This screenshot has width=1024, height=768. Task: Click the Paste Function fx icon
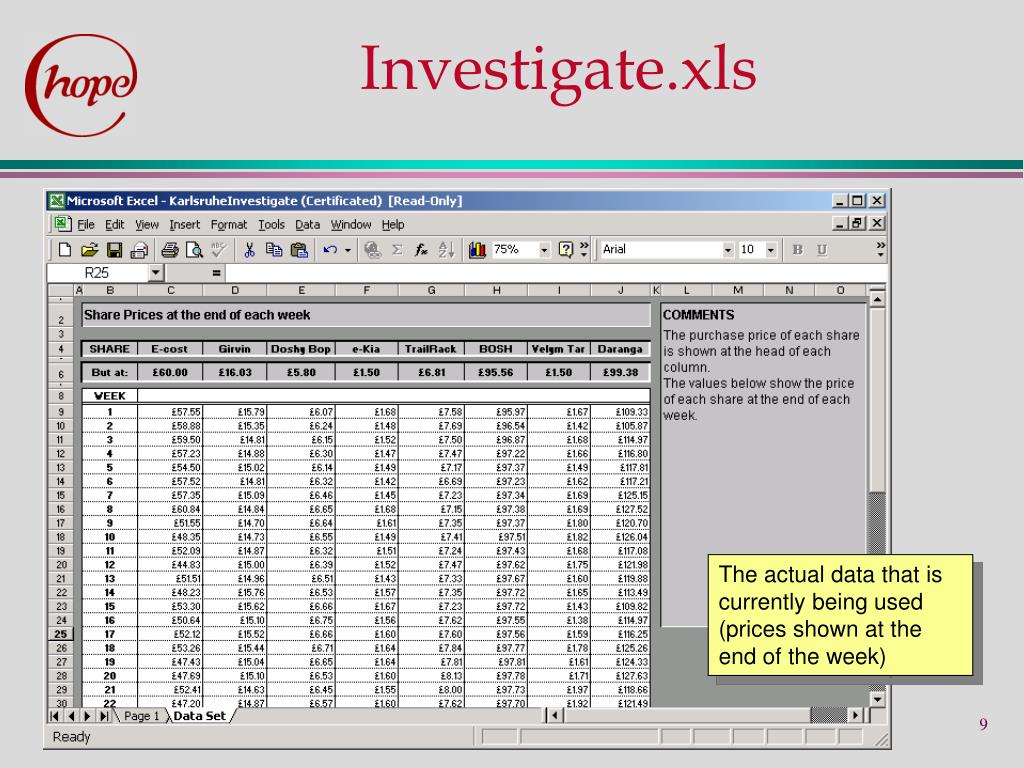(x=421, y=249)
